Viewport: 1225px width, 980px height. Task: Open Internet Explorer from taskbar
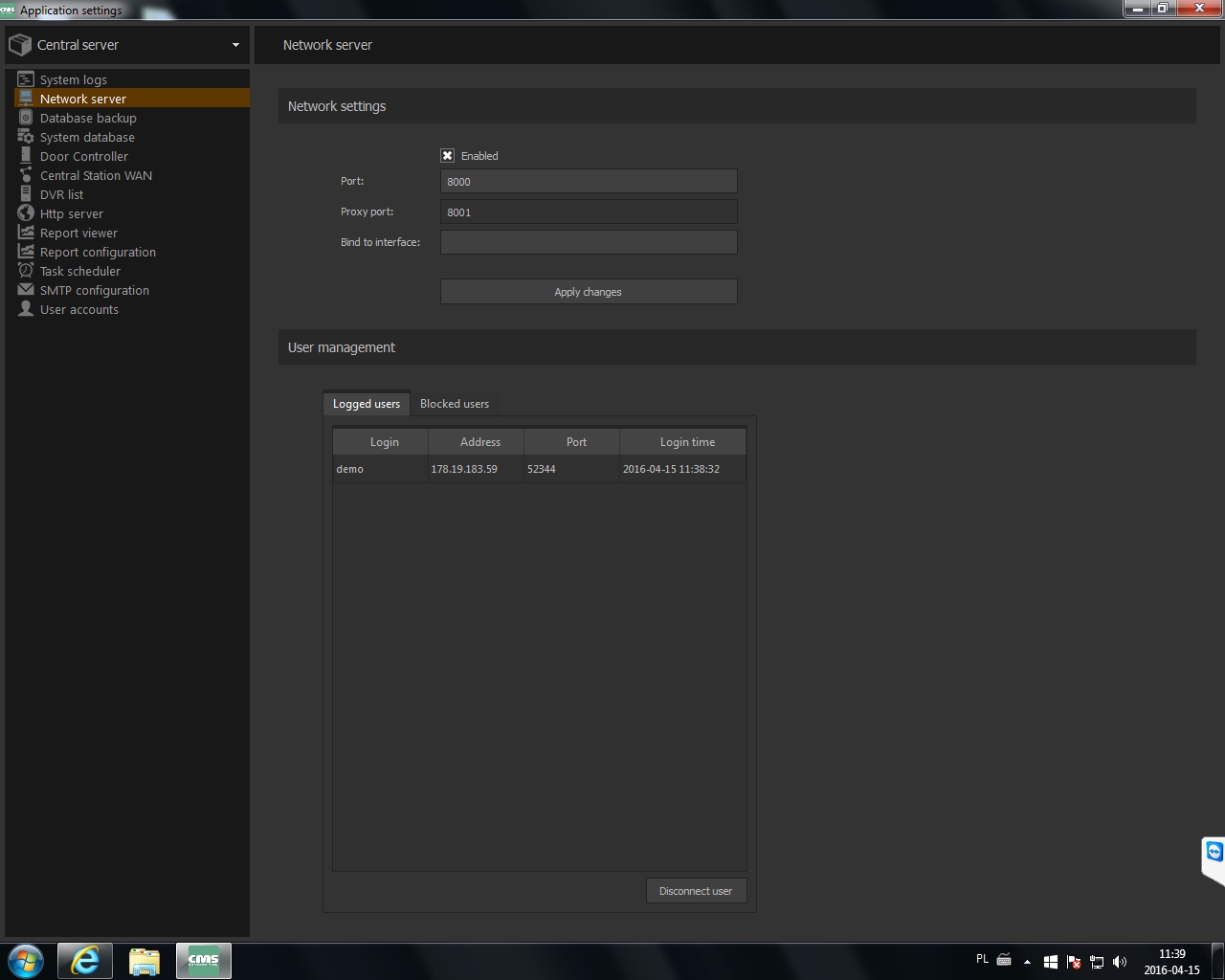pyautogui.click(x=85, y=961)
